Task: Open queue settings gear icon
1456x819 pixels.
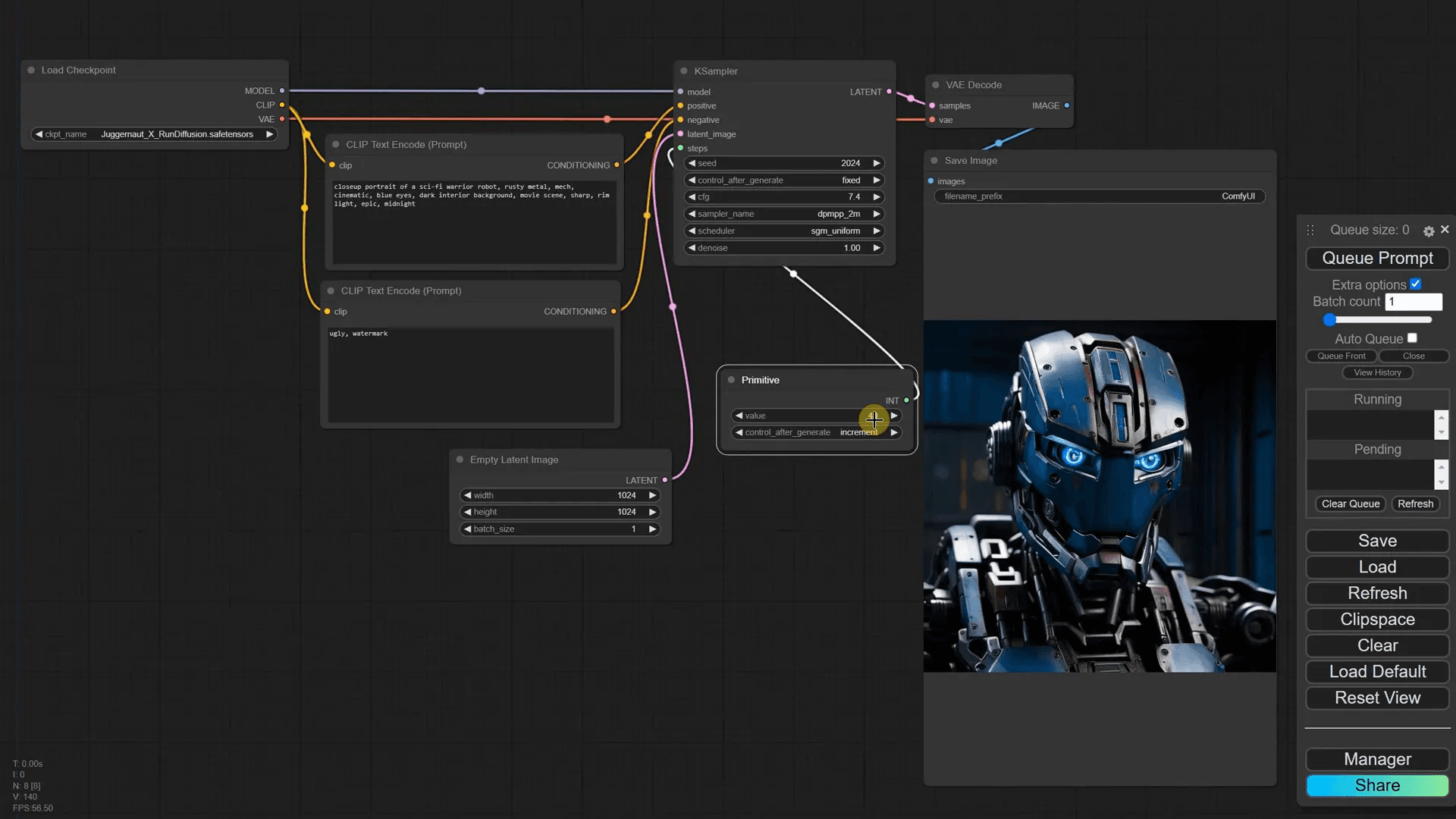Action: point(1429,231)
